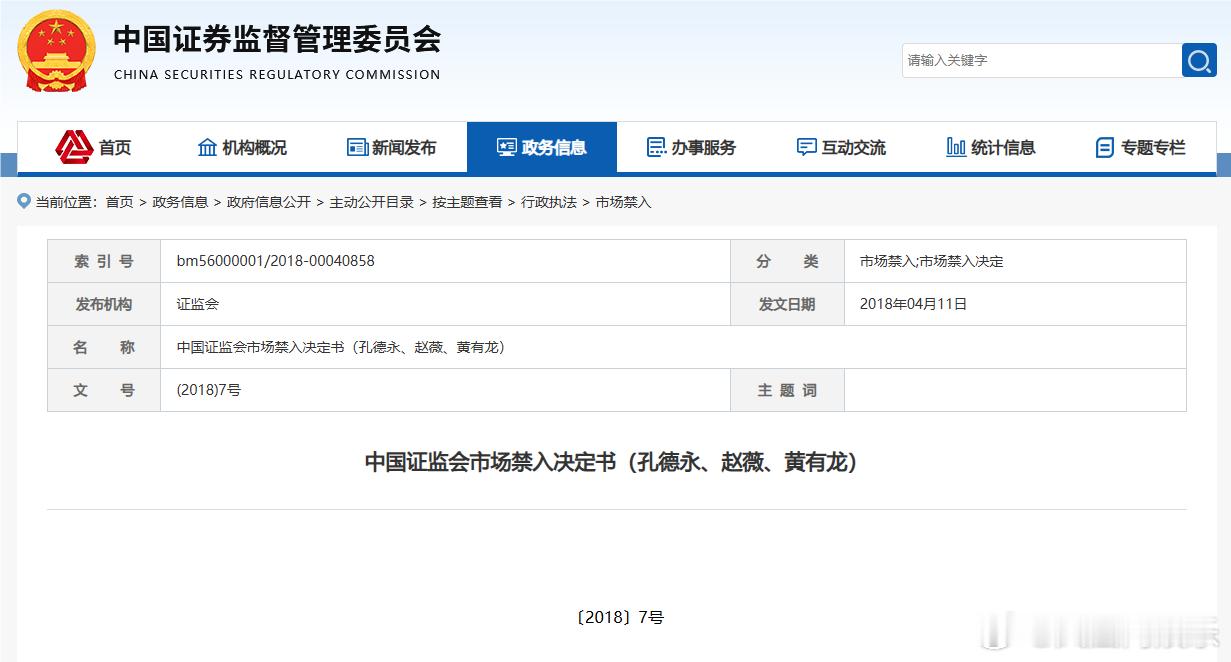The image size is (1231, 662).
Task: Click the 发文日期 label
Action: [x=787, y=304]
